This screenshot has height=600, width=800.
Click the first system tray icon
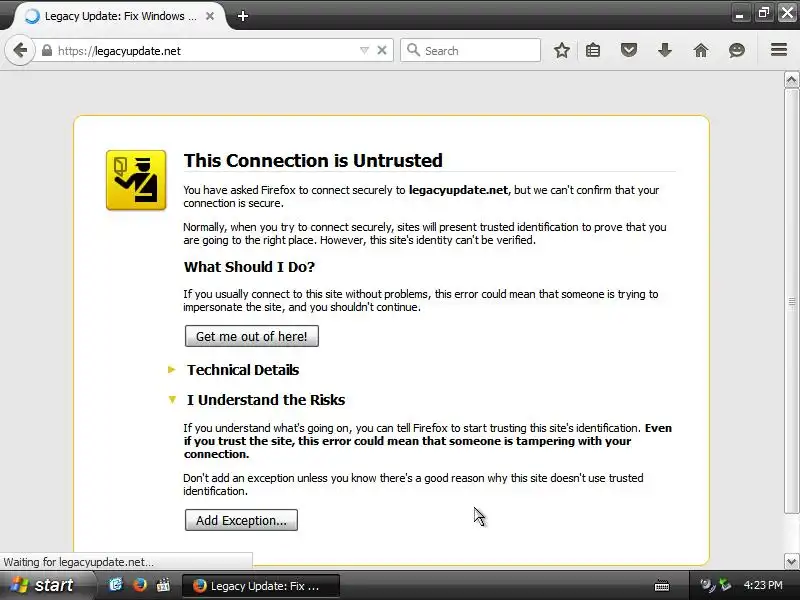[706, 585]
